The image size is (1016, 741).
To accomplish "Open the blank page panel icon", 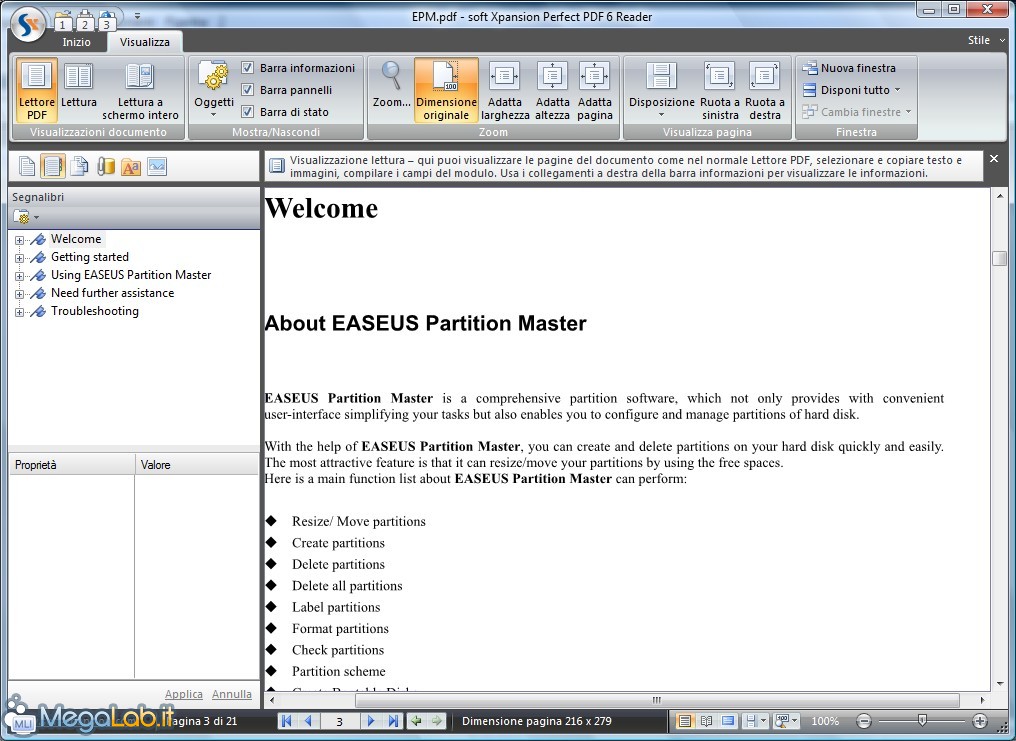I will 27,166.
